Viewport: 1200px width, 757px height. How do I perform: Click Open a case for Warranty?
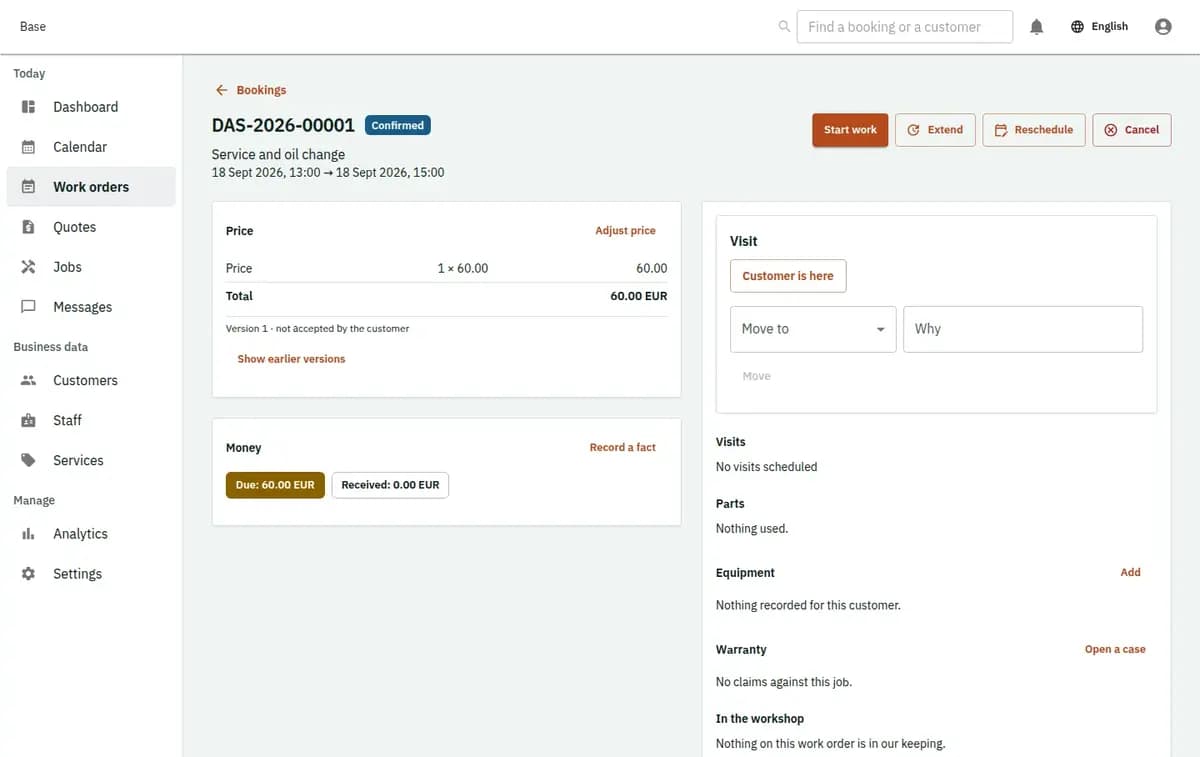[x=1115, y=650]
